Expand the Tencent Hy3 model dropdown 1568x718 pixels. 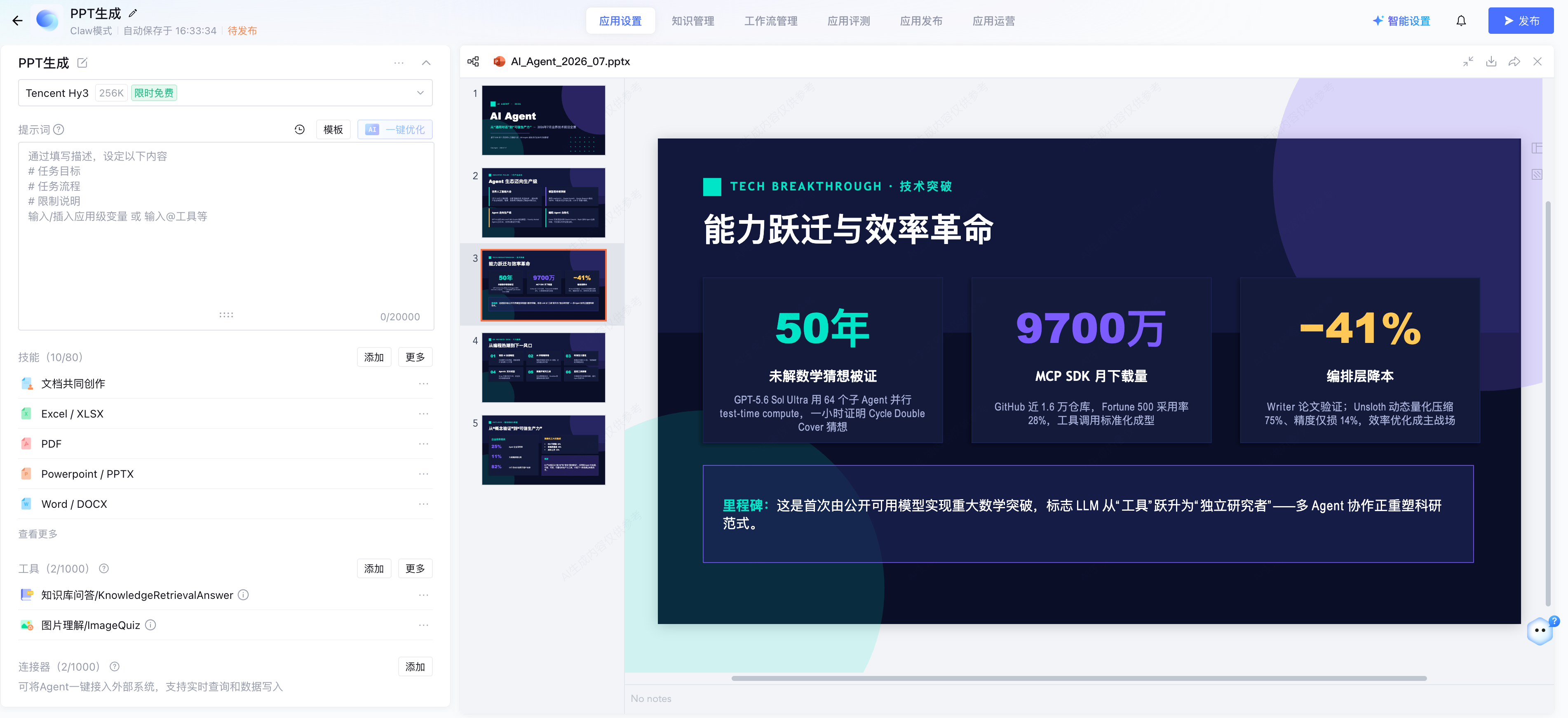420,92
